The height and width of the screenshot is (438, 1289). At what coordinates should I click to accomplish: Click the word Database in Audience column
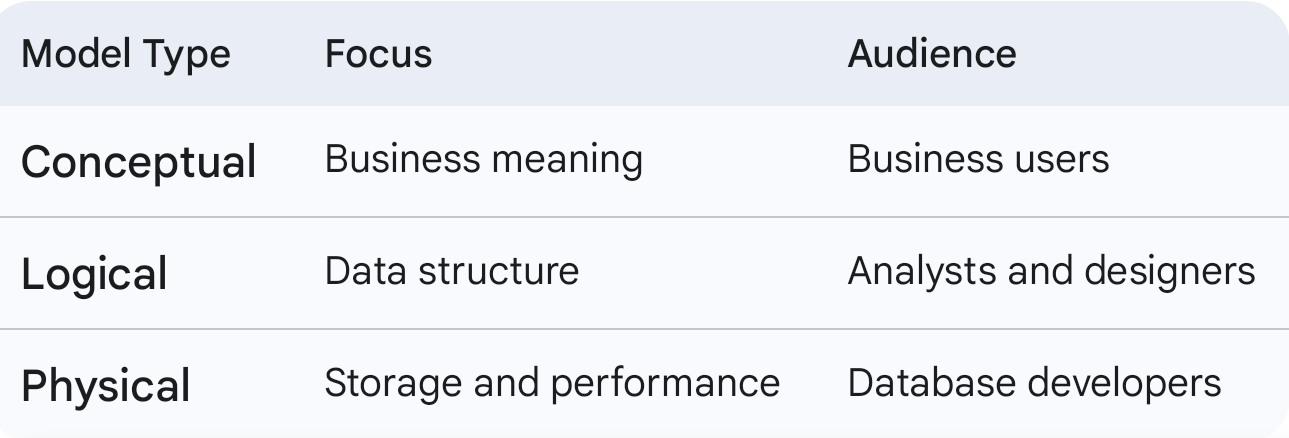tap(929, 383)
